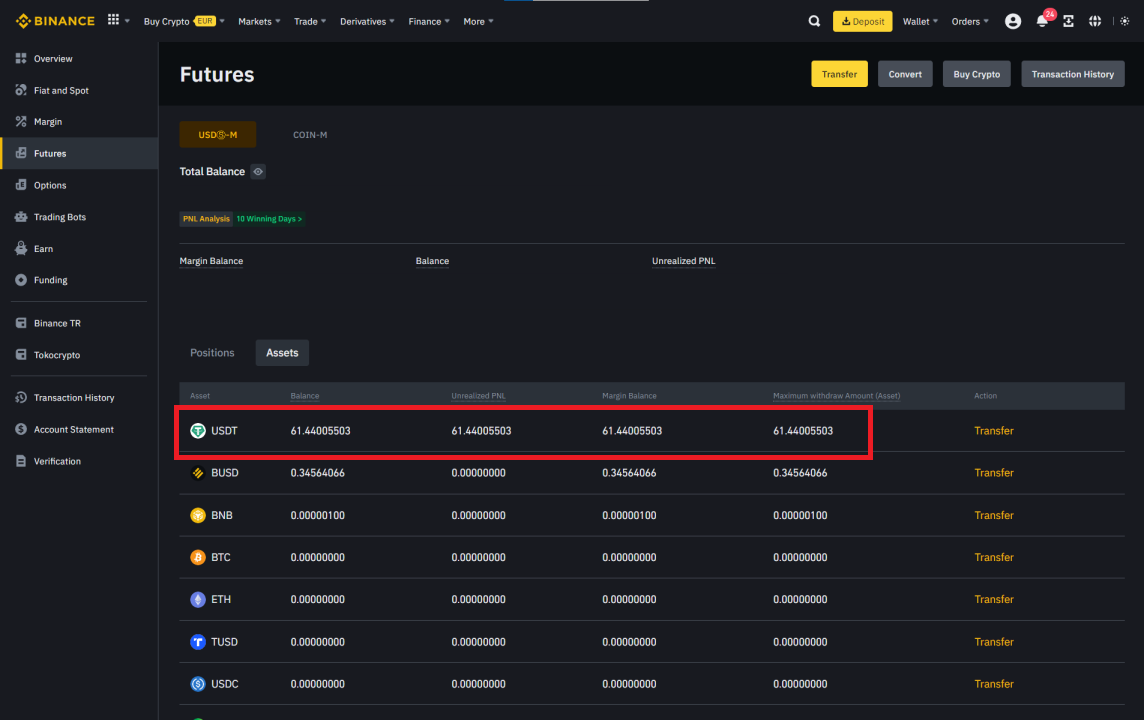Click the Overview sidebar icon
The height and width of the screenshot is (720, 1144).
tap(21, 58)
